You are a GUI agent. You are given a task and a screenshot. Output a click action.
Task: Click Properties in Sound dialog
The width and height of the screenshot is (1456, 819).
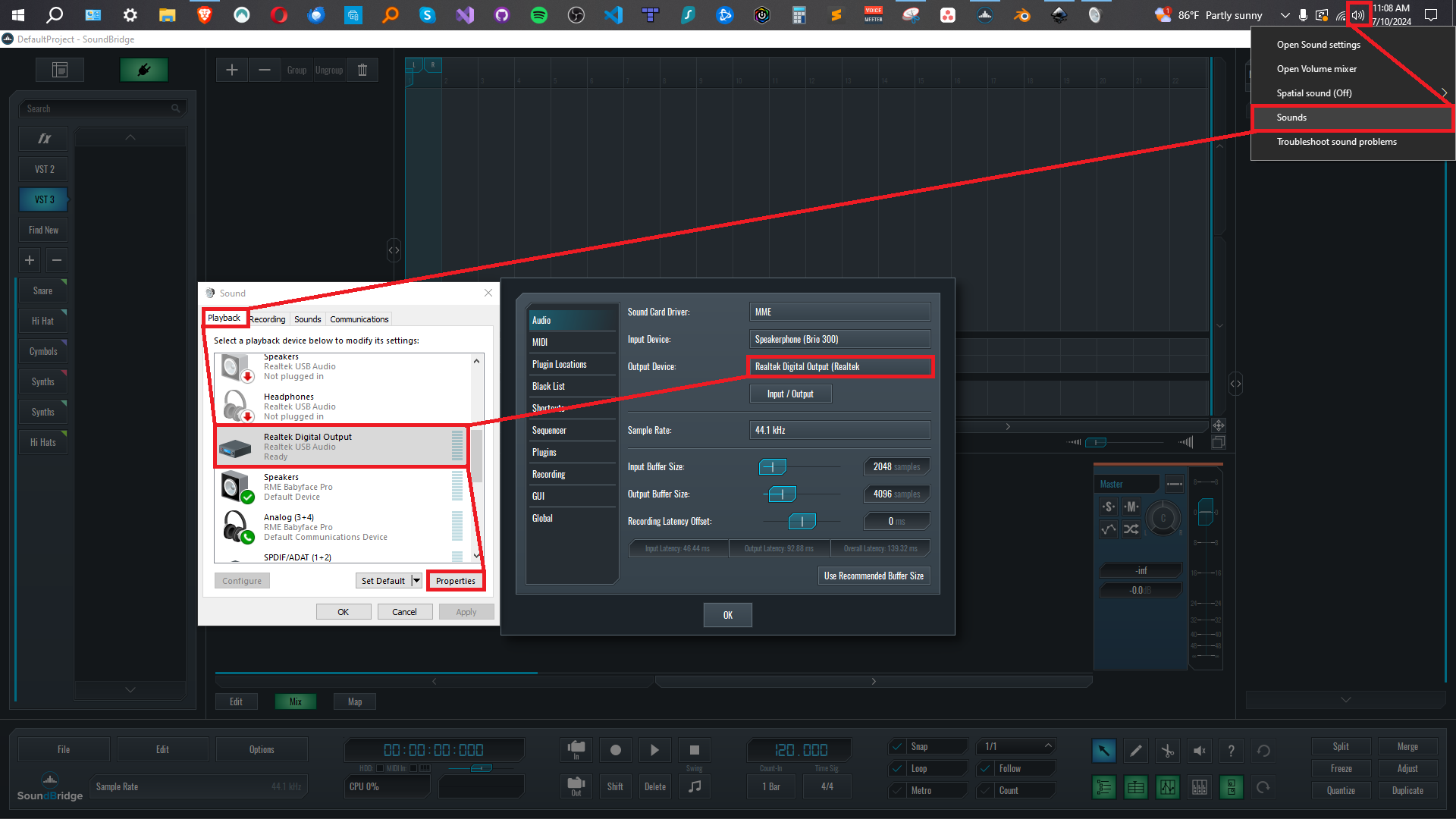(x=456, y=581)
